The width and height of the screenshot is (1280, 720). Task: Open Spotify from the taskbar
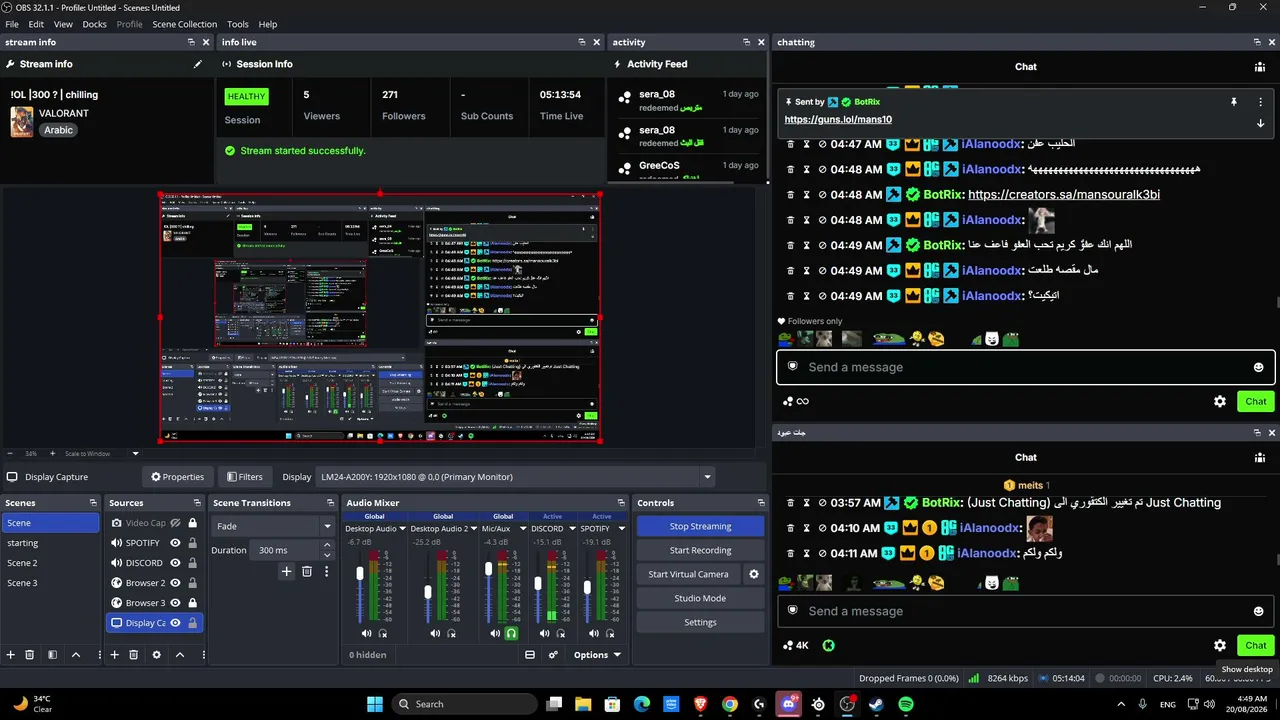tap(906, 704)
